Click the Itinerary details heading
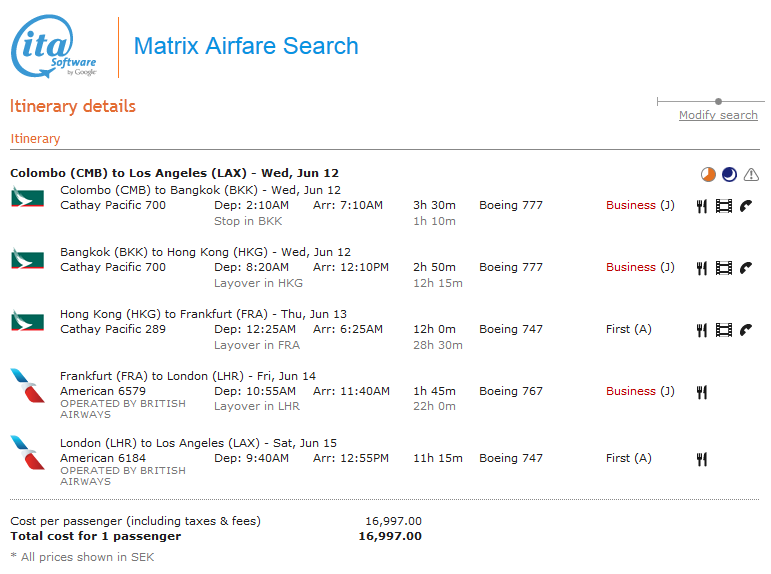 pyautogui.click(x=73, y=106)
